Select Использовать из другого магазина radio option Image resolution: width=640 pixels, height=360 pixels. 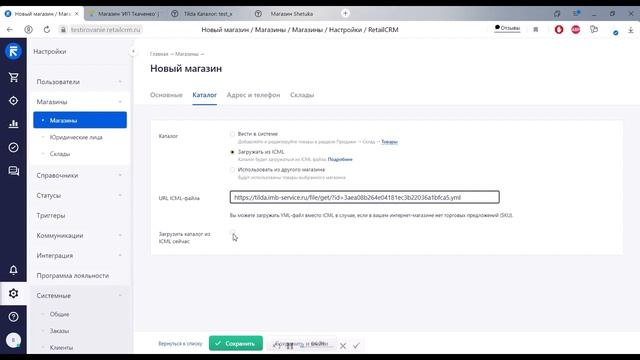(x=232, y=169)
